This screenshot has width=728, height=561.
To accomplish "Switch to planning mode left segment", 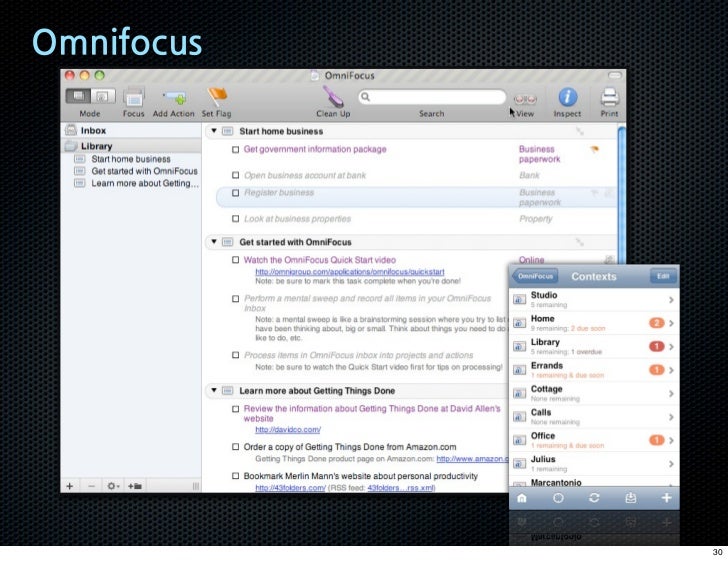I will [x=78, y=96].
